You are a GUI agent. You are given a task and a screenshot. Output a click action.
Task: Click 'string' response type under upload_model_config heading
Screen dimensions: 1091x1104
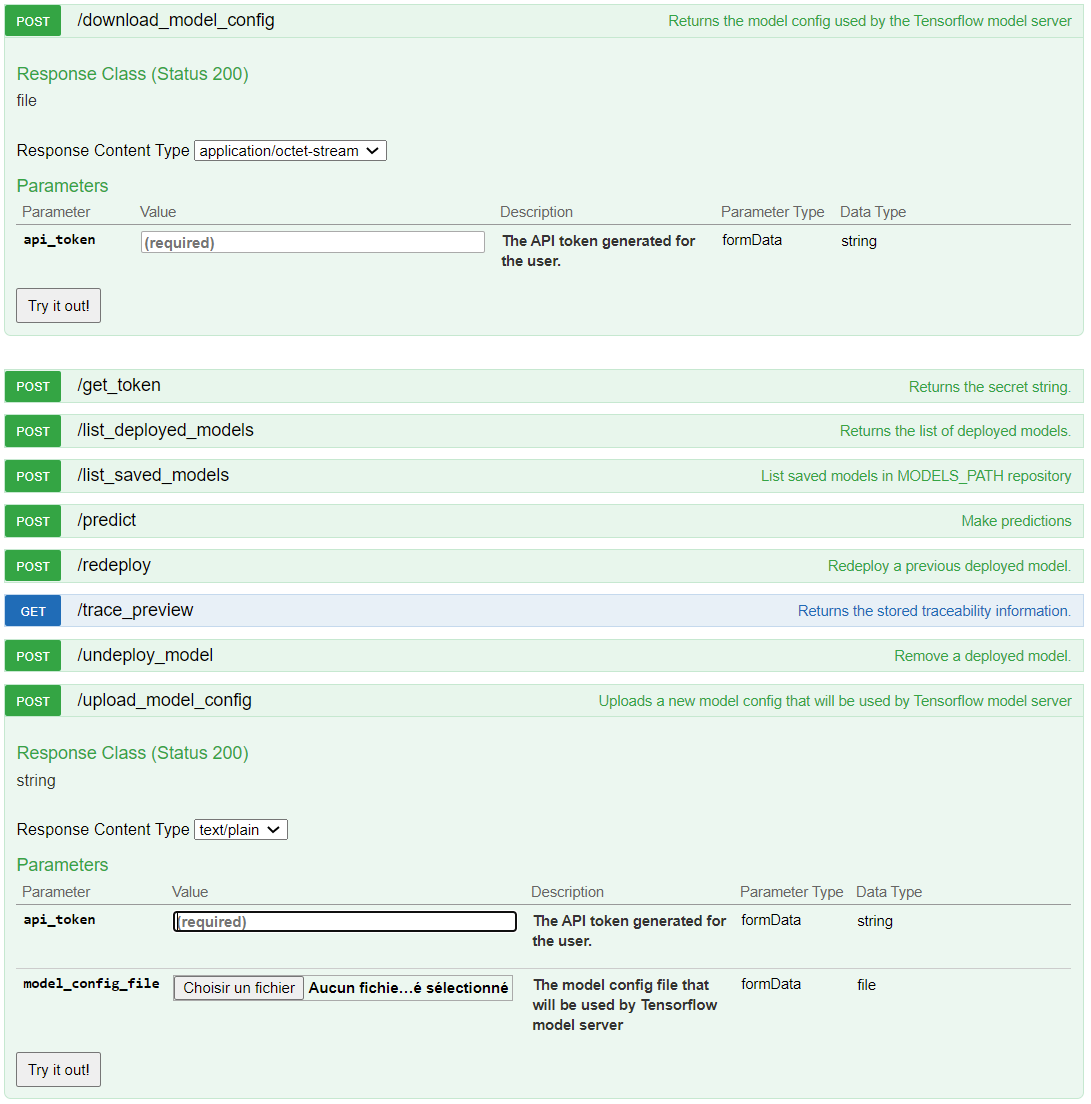[x=36, y=780]
